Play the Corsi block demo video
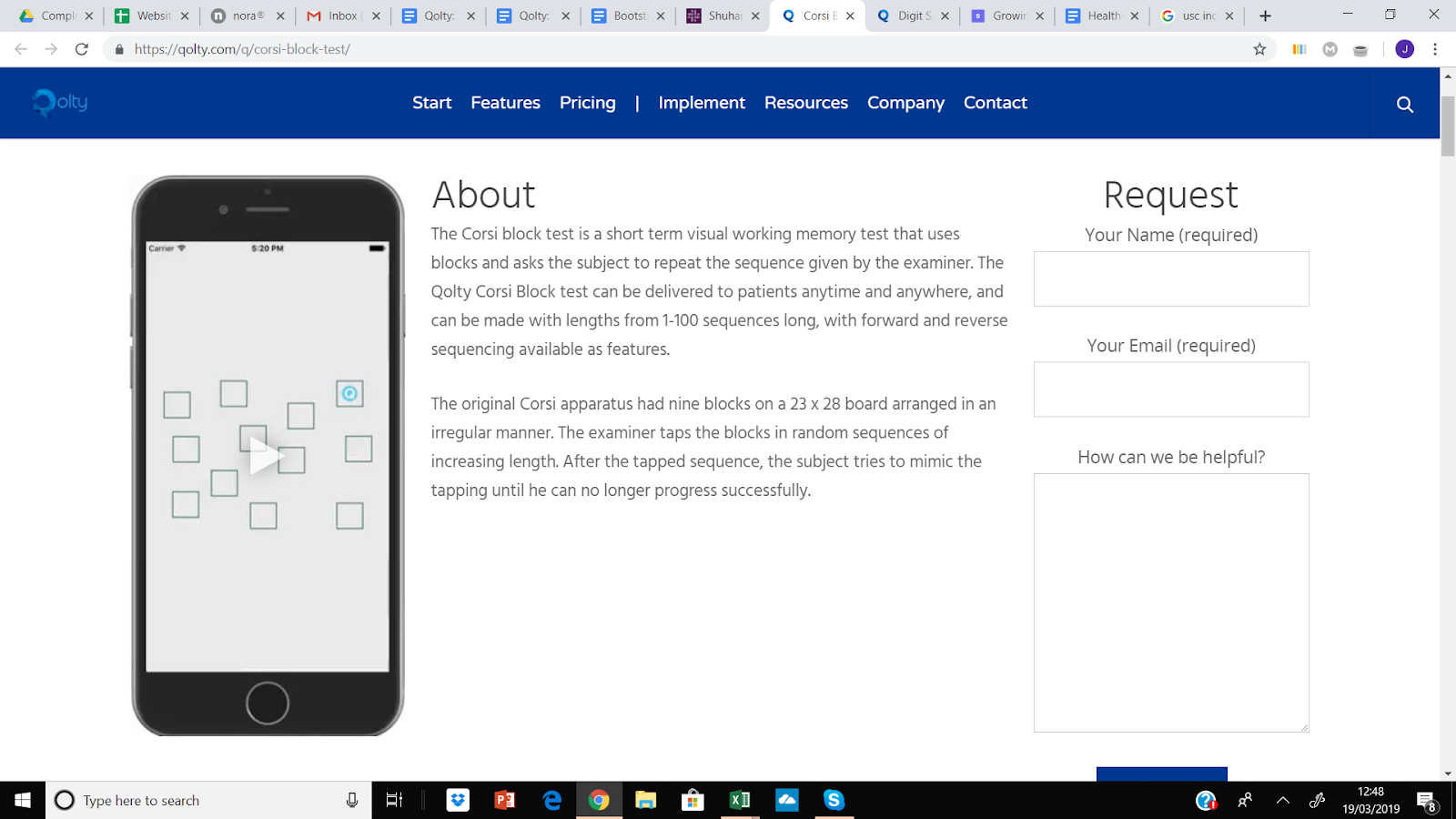This screenshot has width=1456, height=819. (x=266, y=456)
